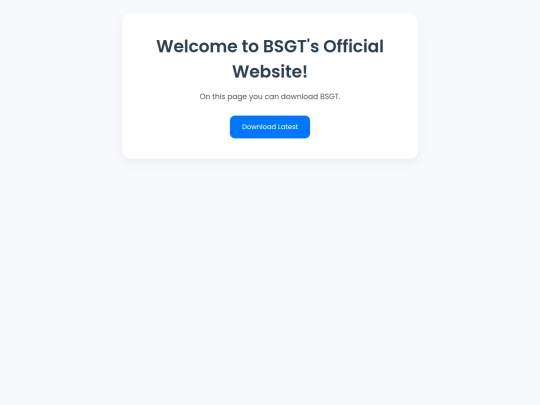This screenshot has width=540, height=405.
Task: Click the word 'to' in the heading
Action: click(250, 46)
